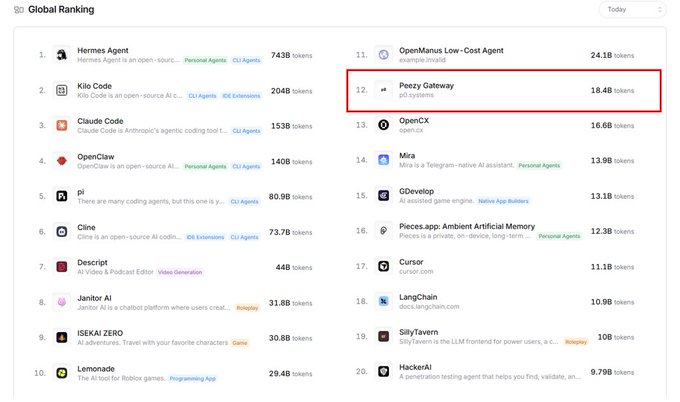This screenshot has width=680, height=402.
Task: Open the OpenClaw title link
Action: tap(96, 157)
